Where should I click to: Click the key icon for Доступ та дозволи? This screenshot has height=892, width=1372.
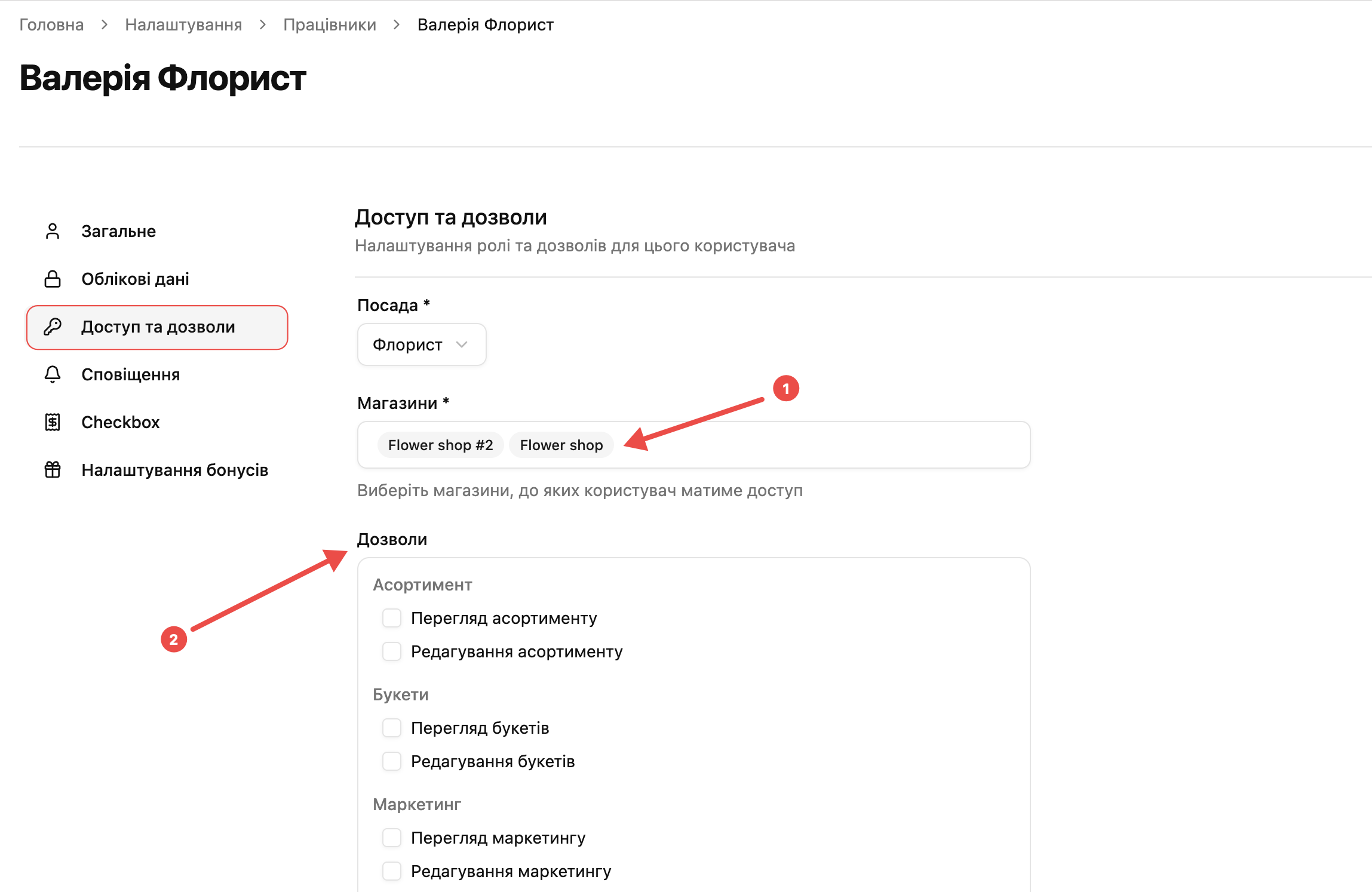tap(53, 327)
